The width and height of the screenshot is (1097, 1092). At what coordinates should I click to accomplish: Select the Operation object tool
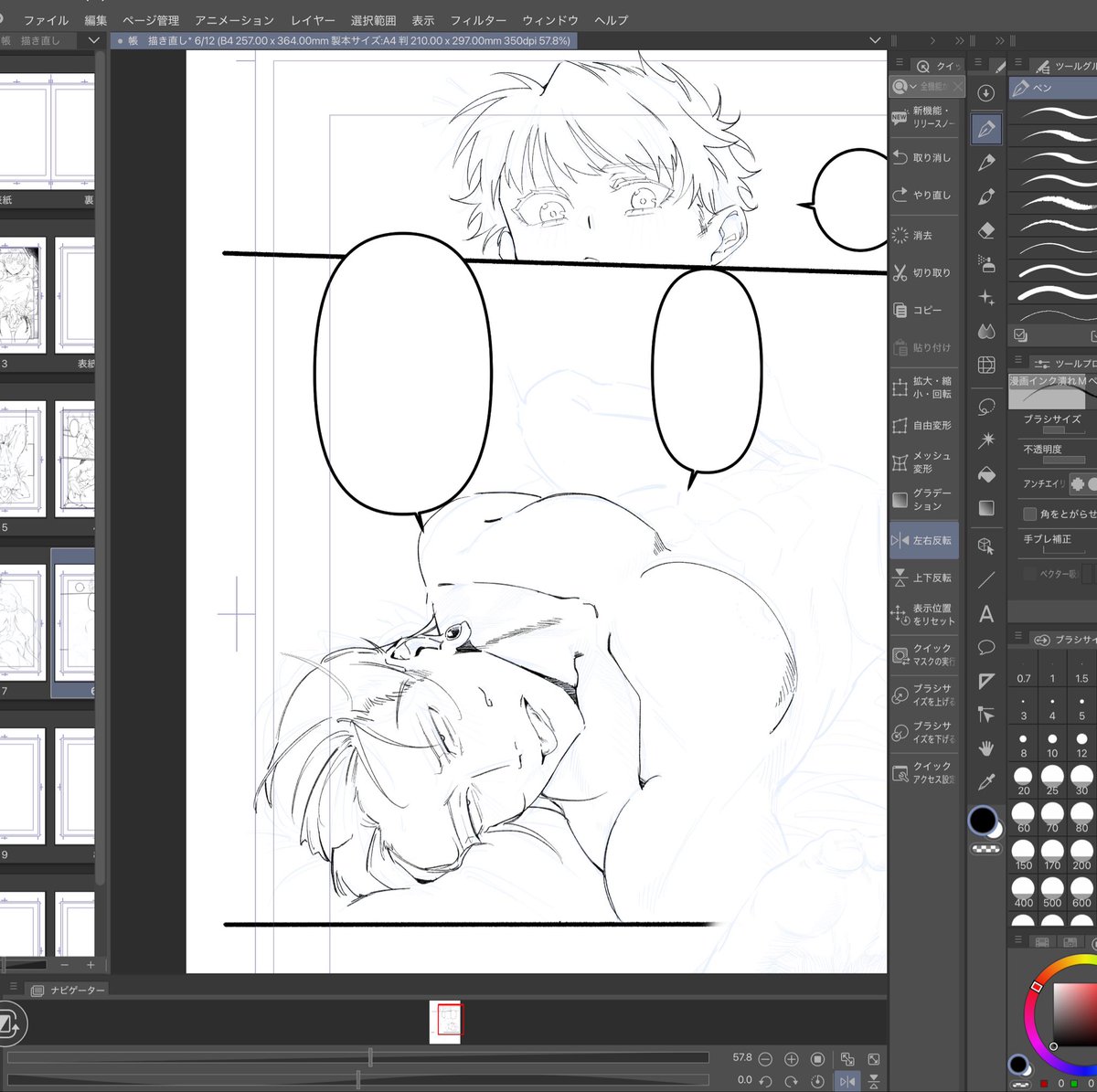coord(986,546)
